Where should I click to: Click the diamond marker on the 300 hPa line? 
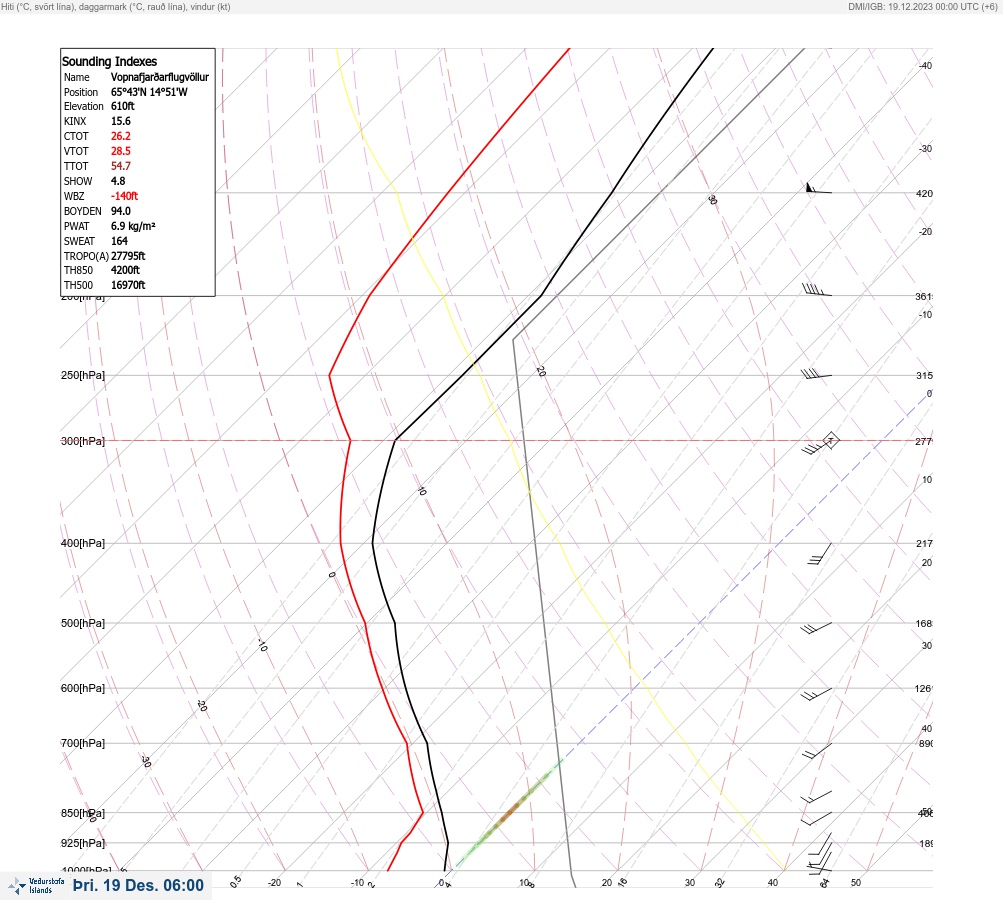tap(830, 440)
